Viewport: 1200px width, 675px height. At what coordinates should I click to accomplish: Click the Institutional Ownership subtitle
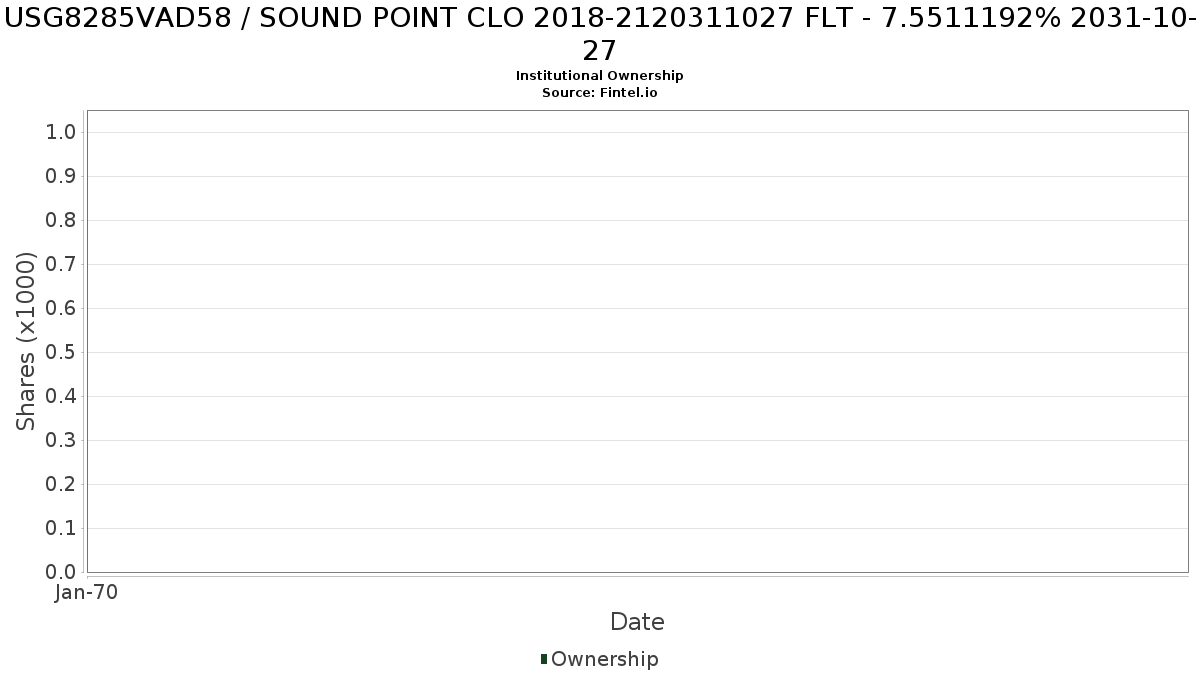[x=600, y=76]
